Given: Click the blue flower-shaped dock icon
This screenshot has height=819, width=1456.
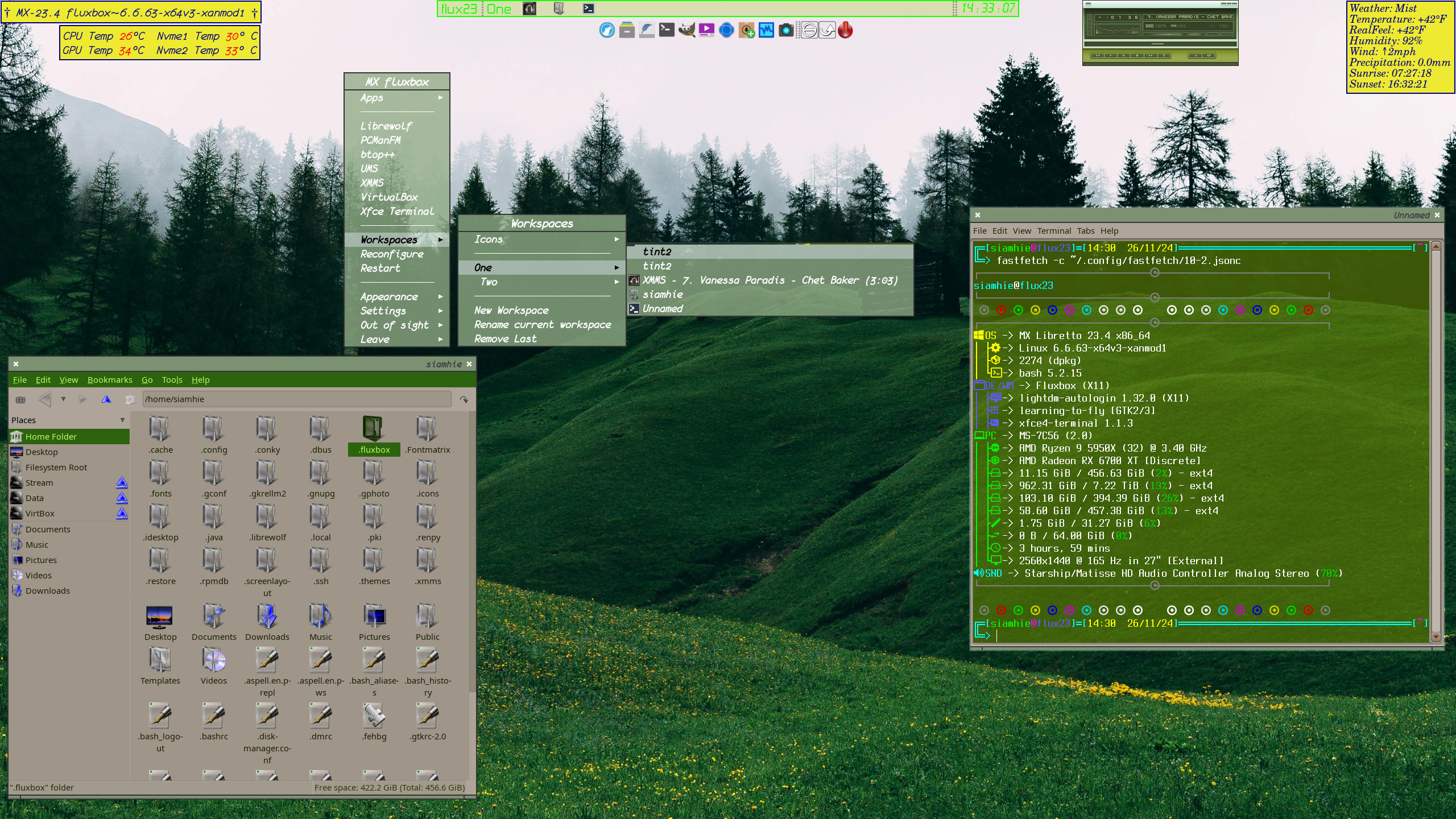Looking at the screenshot, I should pyautogui.click(x=726, y=30).
